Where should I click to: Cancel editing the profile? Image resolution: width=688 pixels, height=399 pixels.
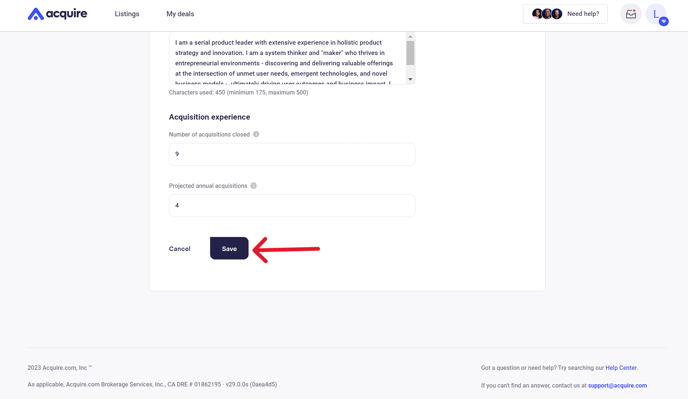179,249
